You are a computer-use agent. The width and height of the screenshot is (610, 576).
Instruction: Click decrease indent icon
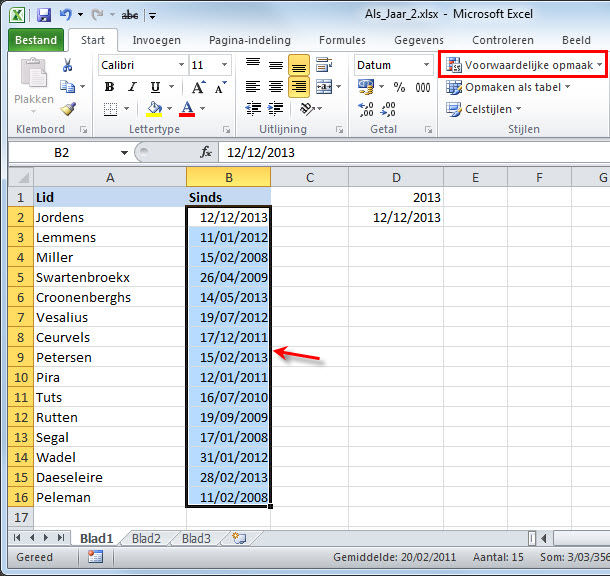253,109
